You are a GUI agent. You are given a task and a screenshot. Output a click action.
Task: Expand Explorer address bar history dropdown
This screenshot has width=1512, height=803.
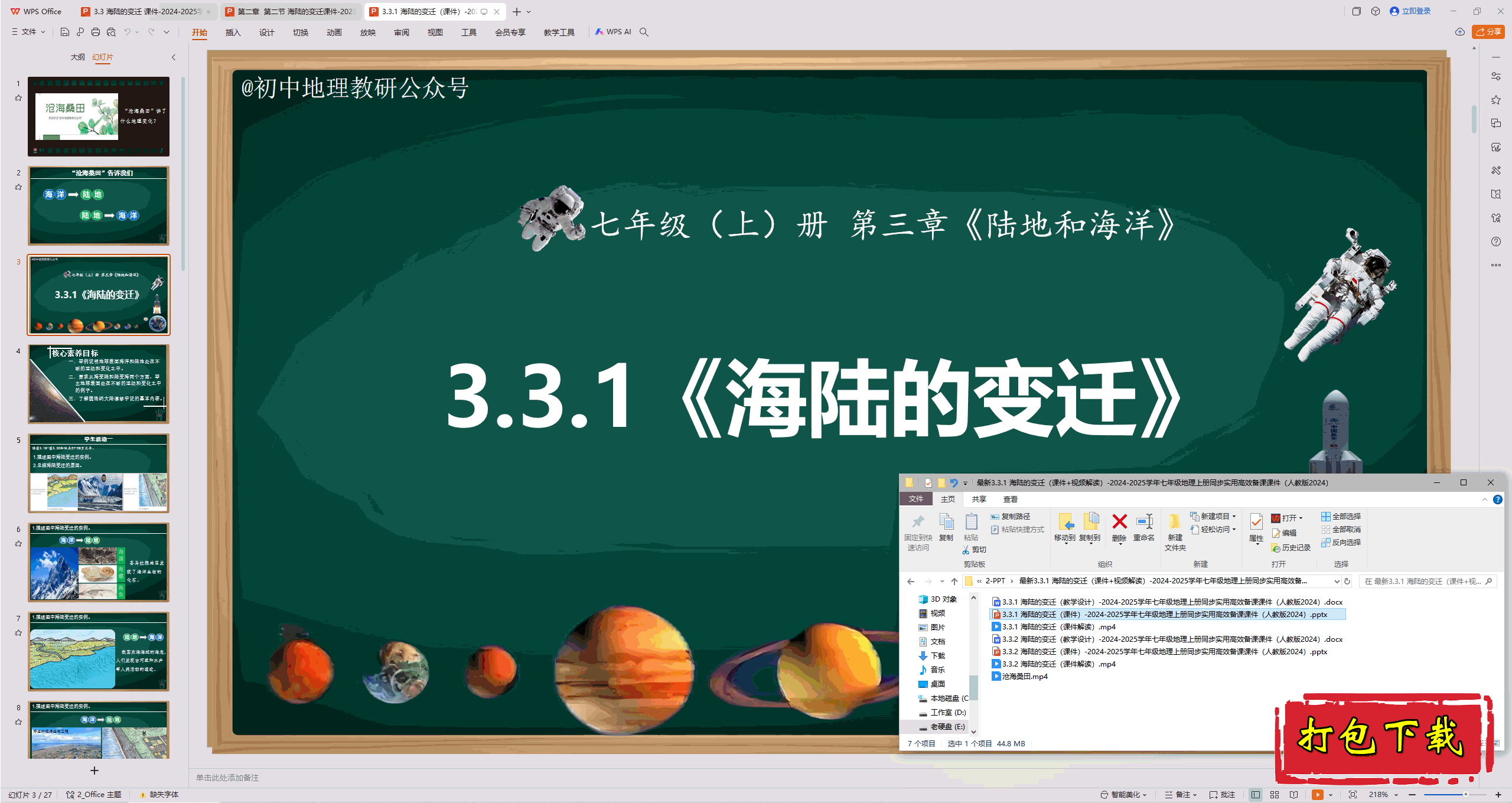pyautogui.click(x=1337, y=581)
